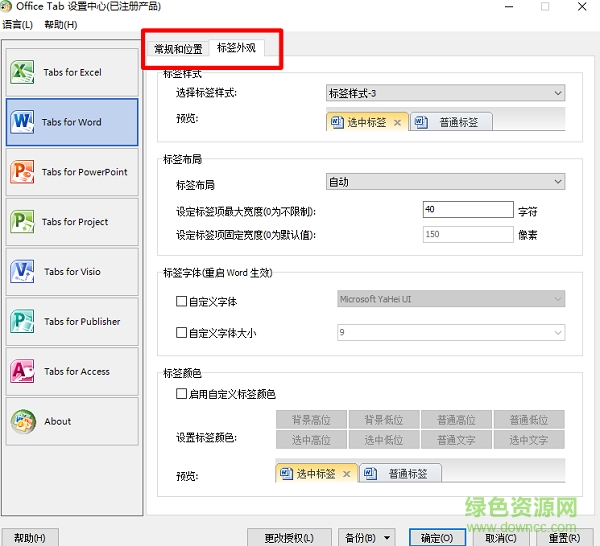600x546 pixels.
Task: Open the font size 9 dropdown
Action: [x=451, y=332]
